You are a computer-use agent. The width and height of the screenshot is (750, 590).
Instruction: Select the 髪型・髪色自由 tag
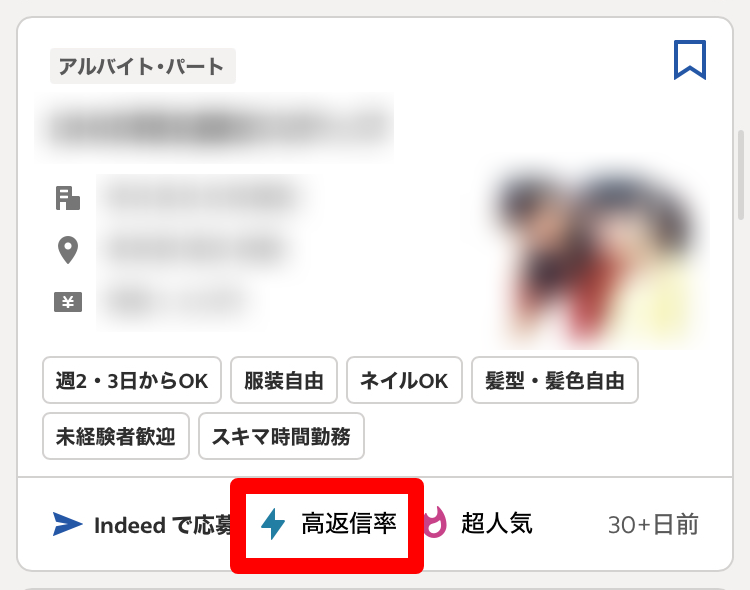point(555,380)
